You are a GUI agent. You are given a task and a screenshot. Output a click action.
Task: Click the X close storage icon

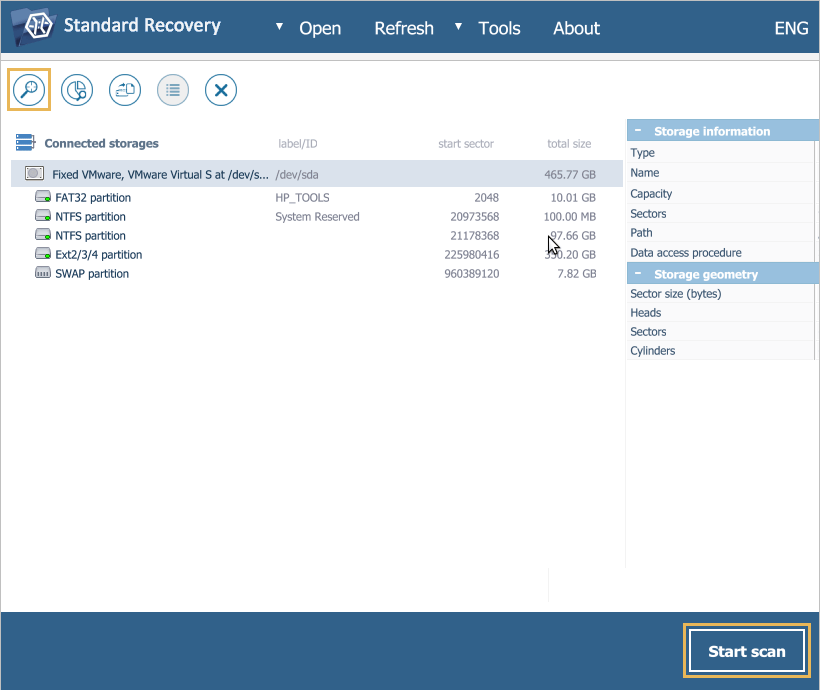coord(221,90)
